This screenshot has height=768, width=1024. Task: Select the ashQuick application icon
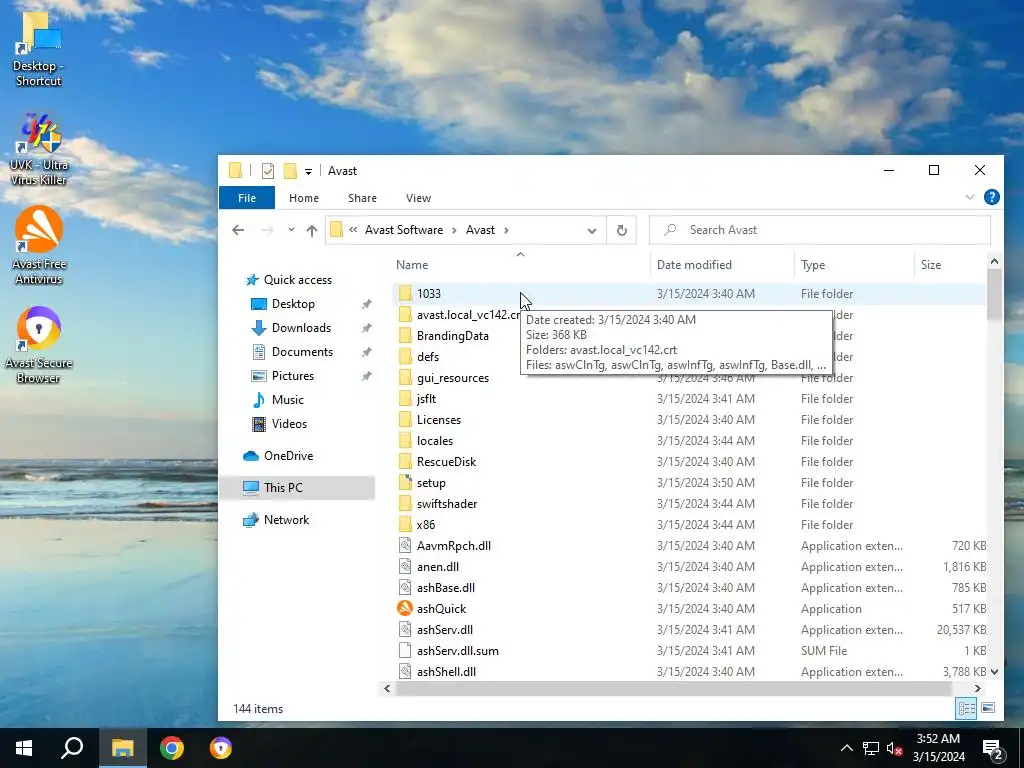click(405, 609)
